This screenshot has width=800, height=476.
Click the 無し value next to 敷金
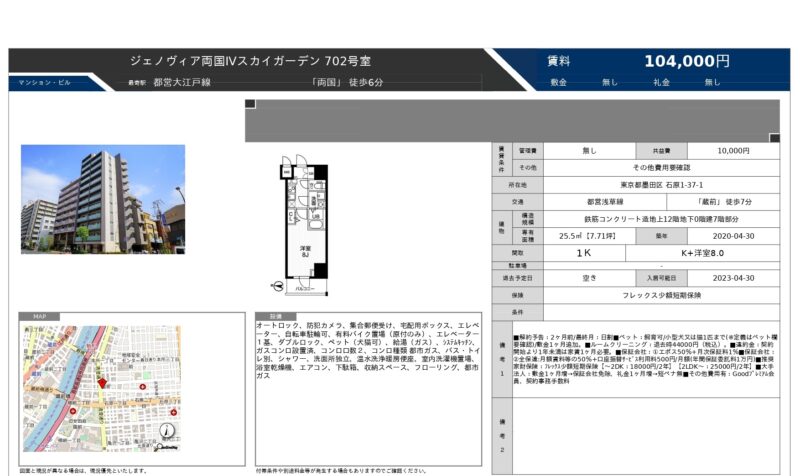click(x=610, y=82)
